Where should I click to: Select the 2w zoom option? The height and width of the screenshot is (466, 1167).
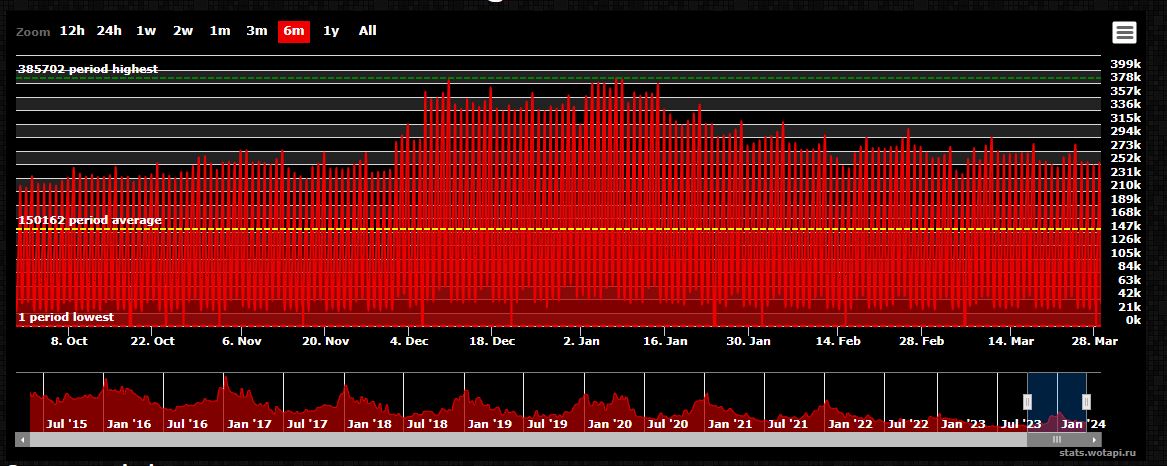point(183,31)
